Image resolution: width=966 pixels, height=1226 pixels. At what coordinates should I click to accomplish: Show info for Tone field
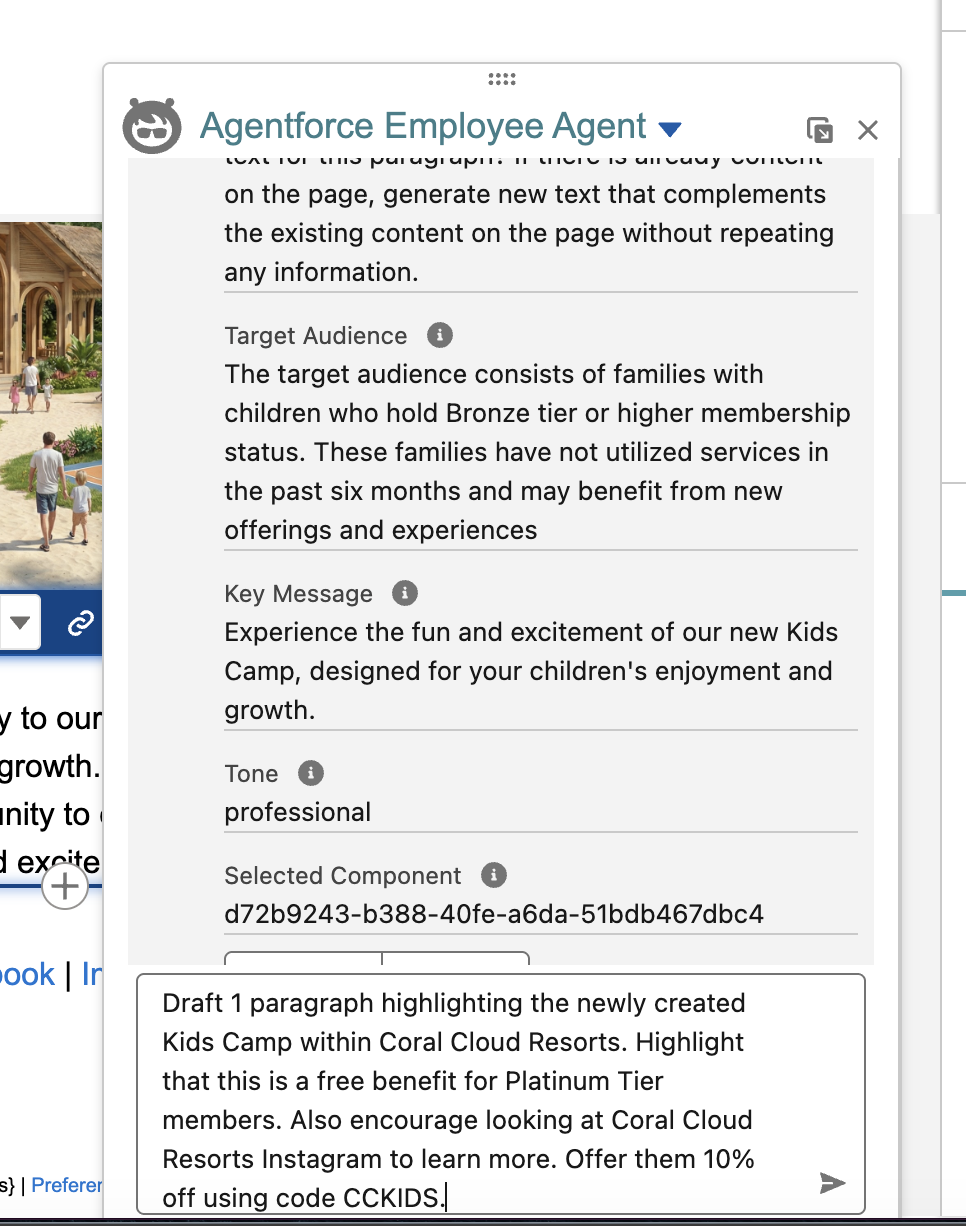click(x=311, y=773)
